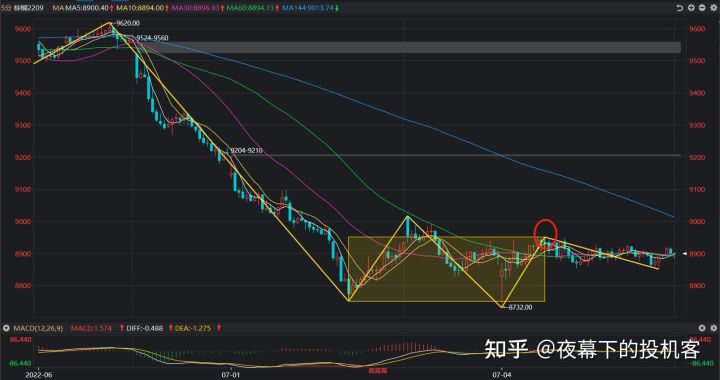Screen dimensions: 720x380
Task: Click the MA60:8894.13 value
Action: pos(250,8)
